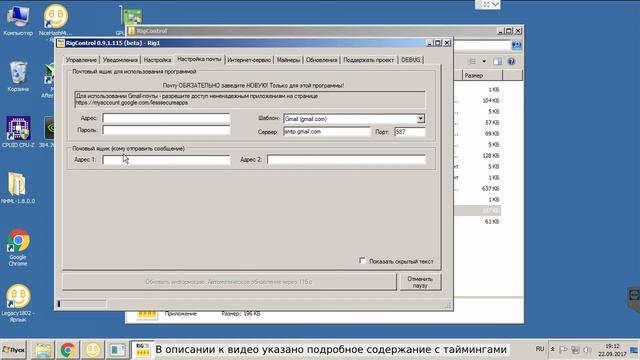
Task: Click the Обновить информацию button
Action: click(x=229, y=282)
